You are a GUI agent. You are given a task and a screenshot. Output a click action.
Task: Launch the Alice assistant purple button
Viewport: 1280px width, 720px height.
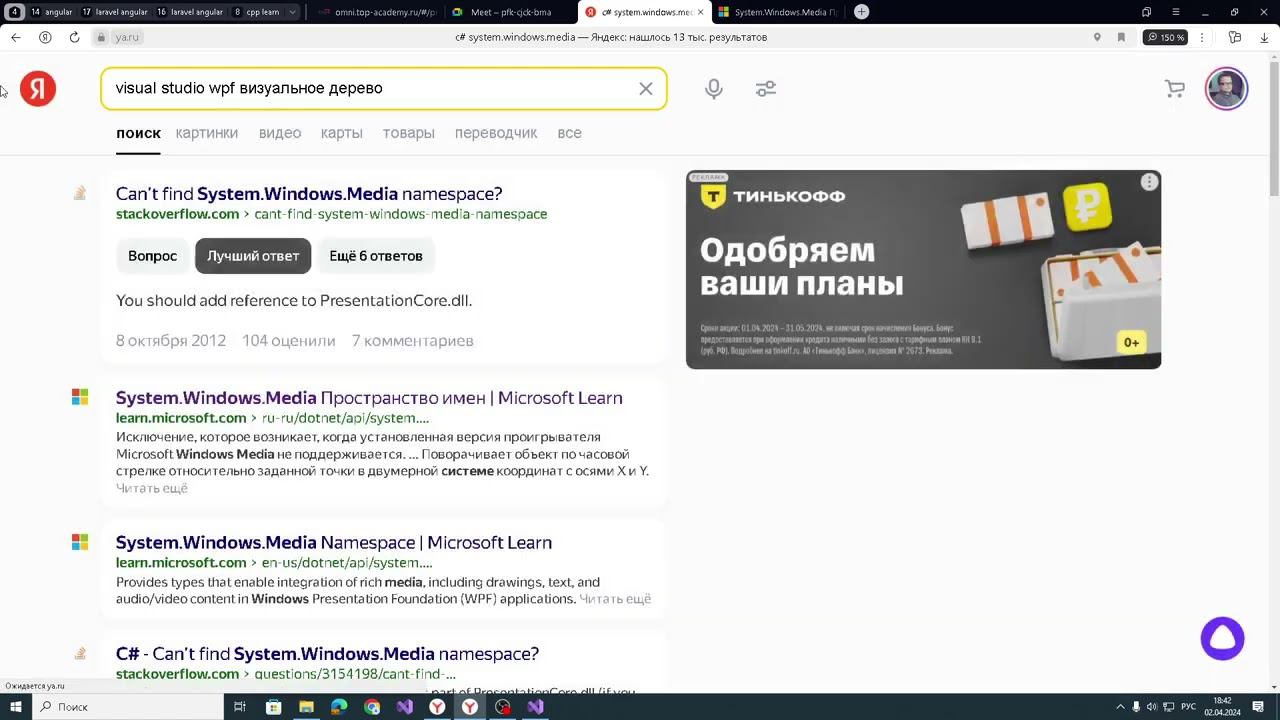pyautogui.click(x=1222, y=639)
